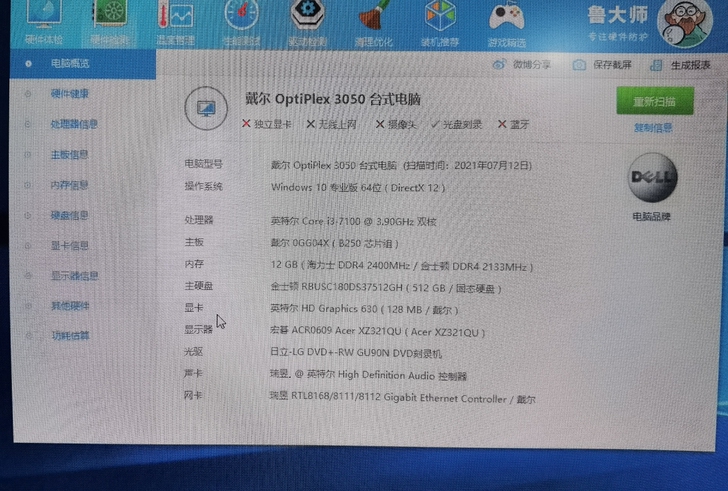Viewport: 728px width, 491px height.
Task: Click the 保存截屏 camera icon
Action: [579, 65]
